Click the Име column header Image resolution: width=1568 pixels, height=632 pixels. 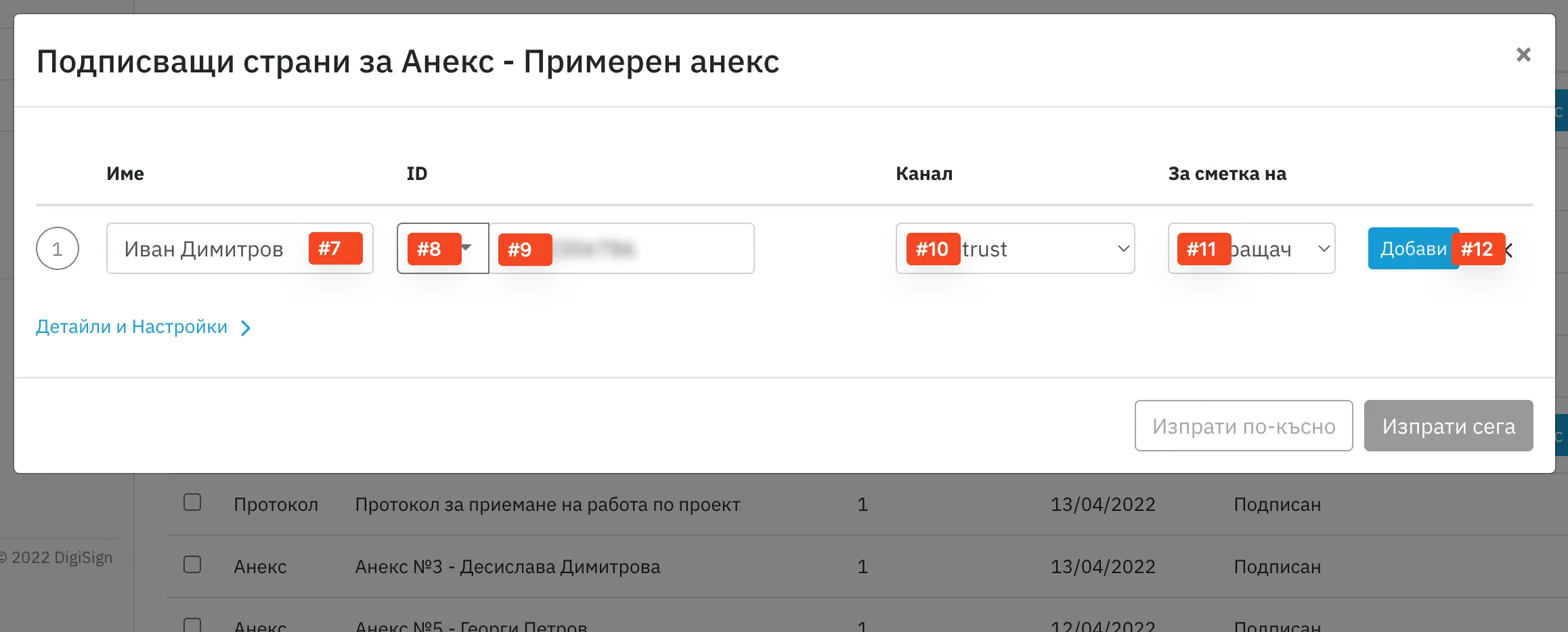(125, 174)
